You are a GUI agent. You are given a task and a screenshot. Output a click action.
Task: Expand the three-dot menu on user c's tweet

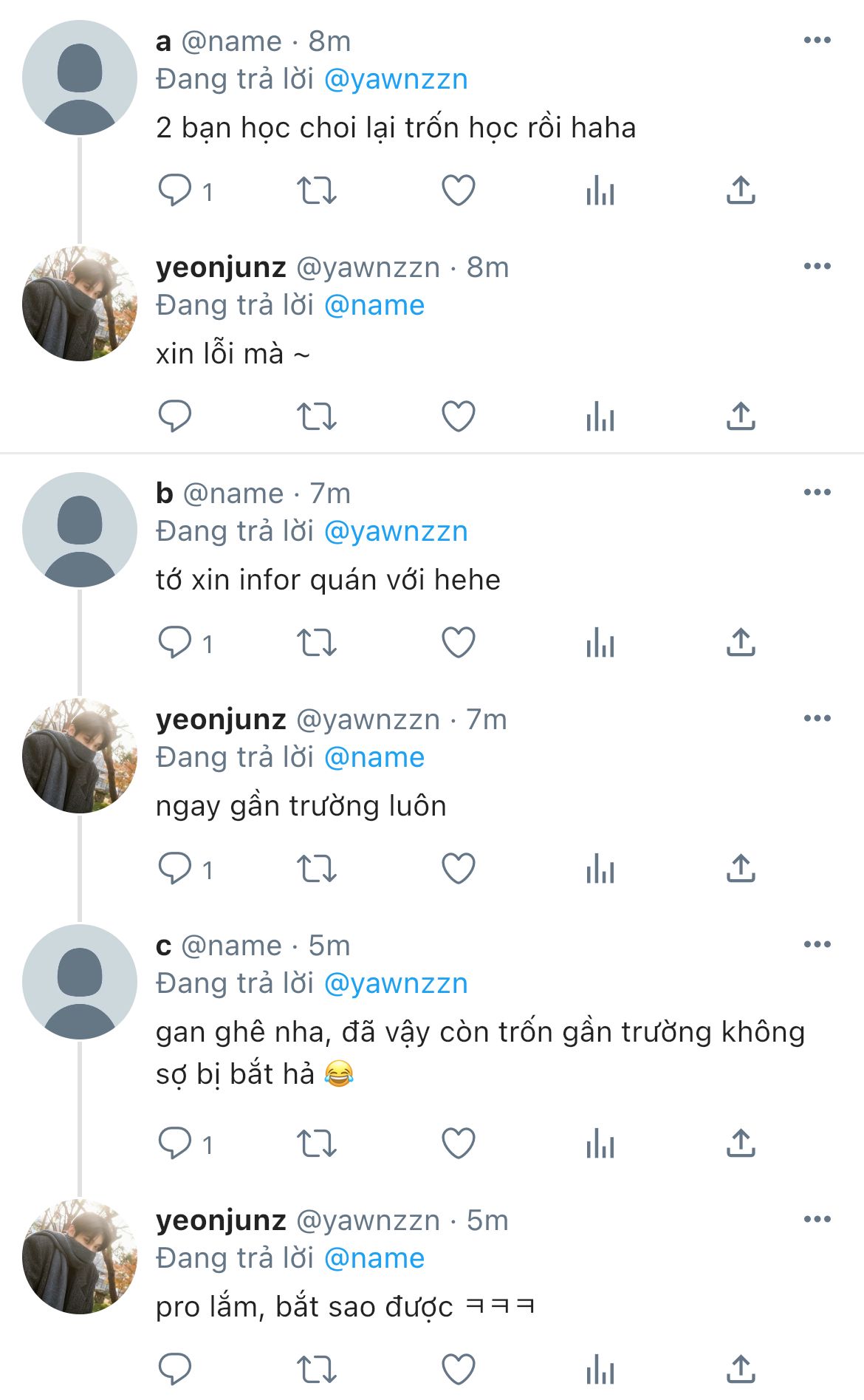click(817, 945)
